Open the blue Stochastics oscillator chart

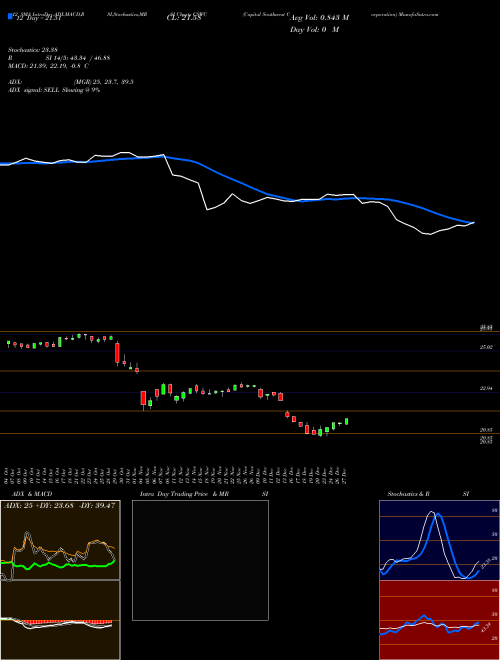pyautogui.click(x=439, y=540)
